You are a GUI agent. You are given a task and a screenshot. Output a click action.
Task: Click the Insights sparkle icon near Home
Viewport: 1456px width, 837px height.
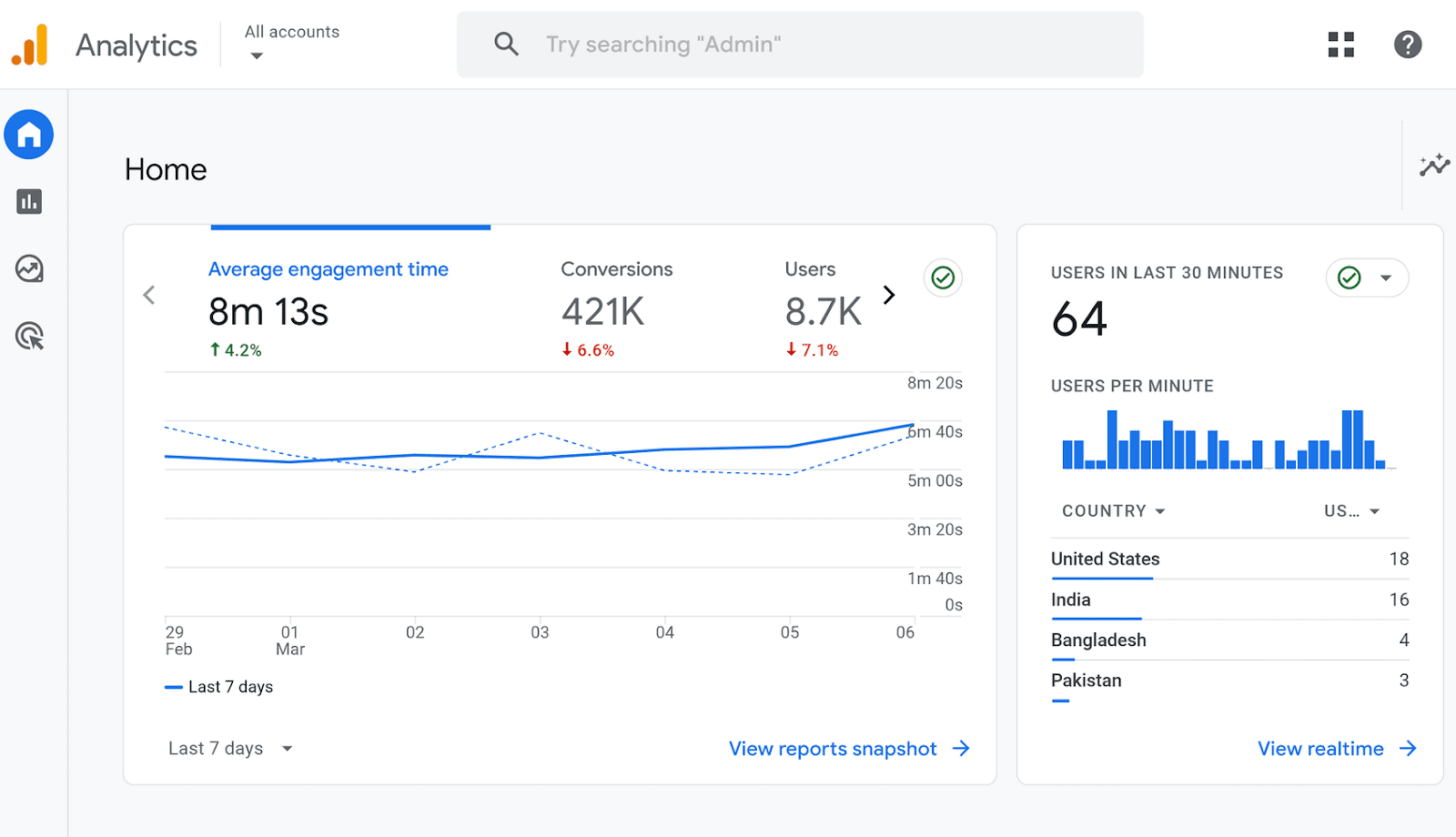coord(1433,166)
